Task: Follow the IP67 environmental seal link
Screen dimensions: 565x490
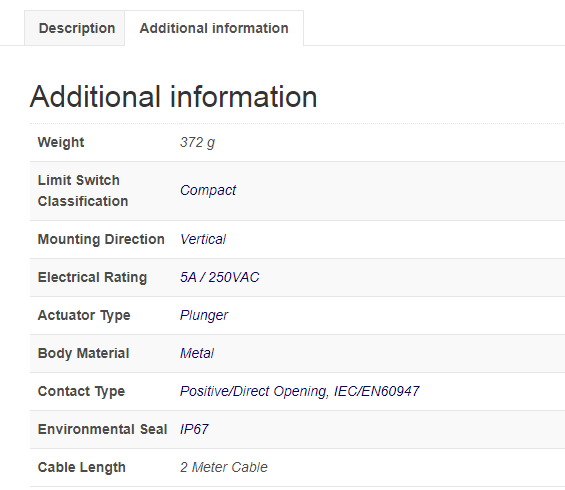Action: (x=194, y=429)
